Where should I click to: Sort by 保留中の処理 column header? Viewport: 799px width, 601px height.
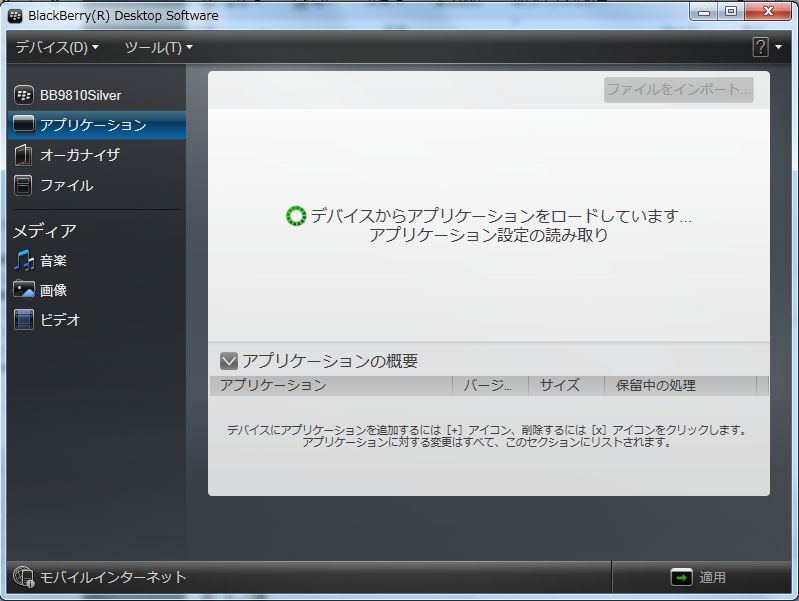(x=680, y=385)
